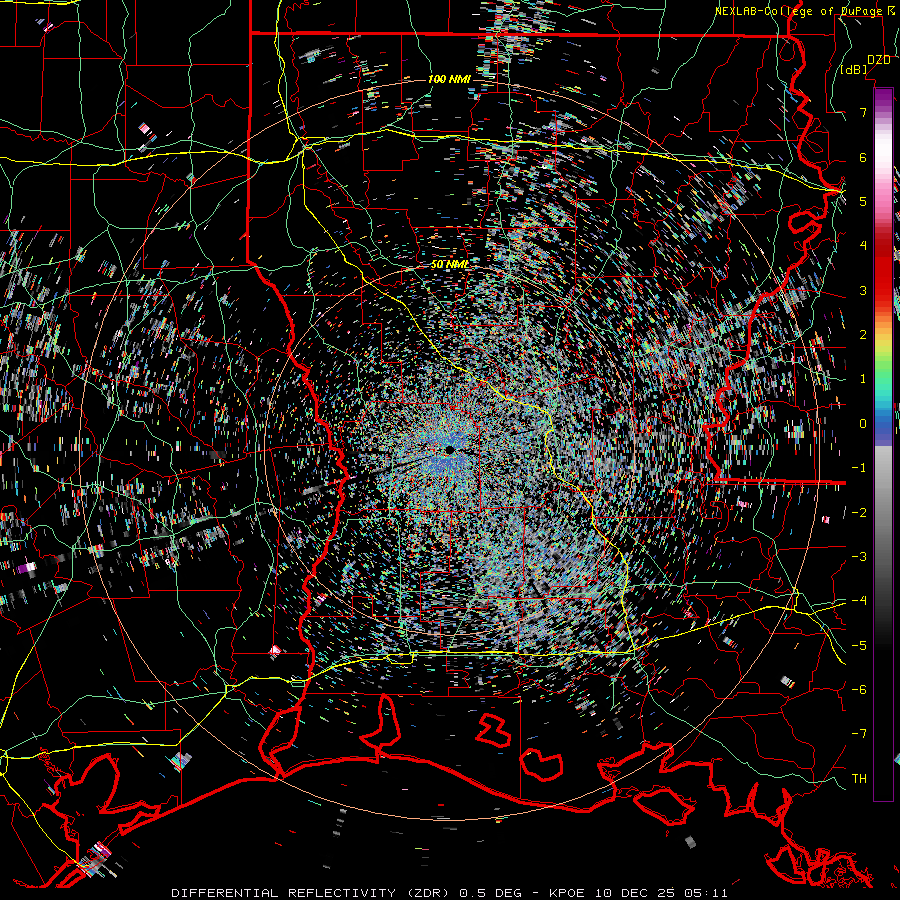
Task: Click the "-3" value on the color scale
Action: pyautogui.click(x=859, y=557)
